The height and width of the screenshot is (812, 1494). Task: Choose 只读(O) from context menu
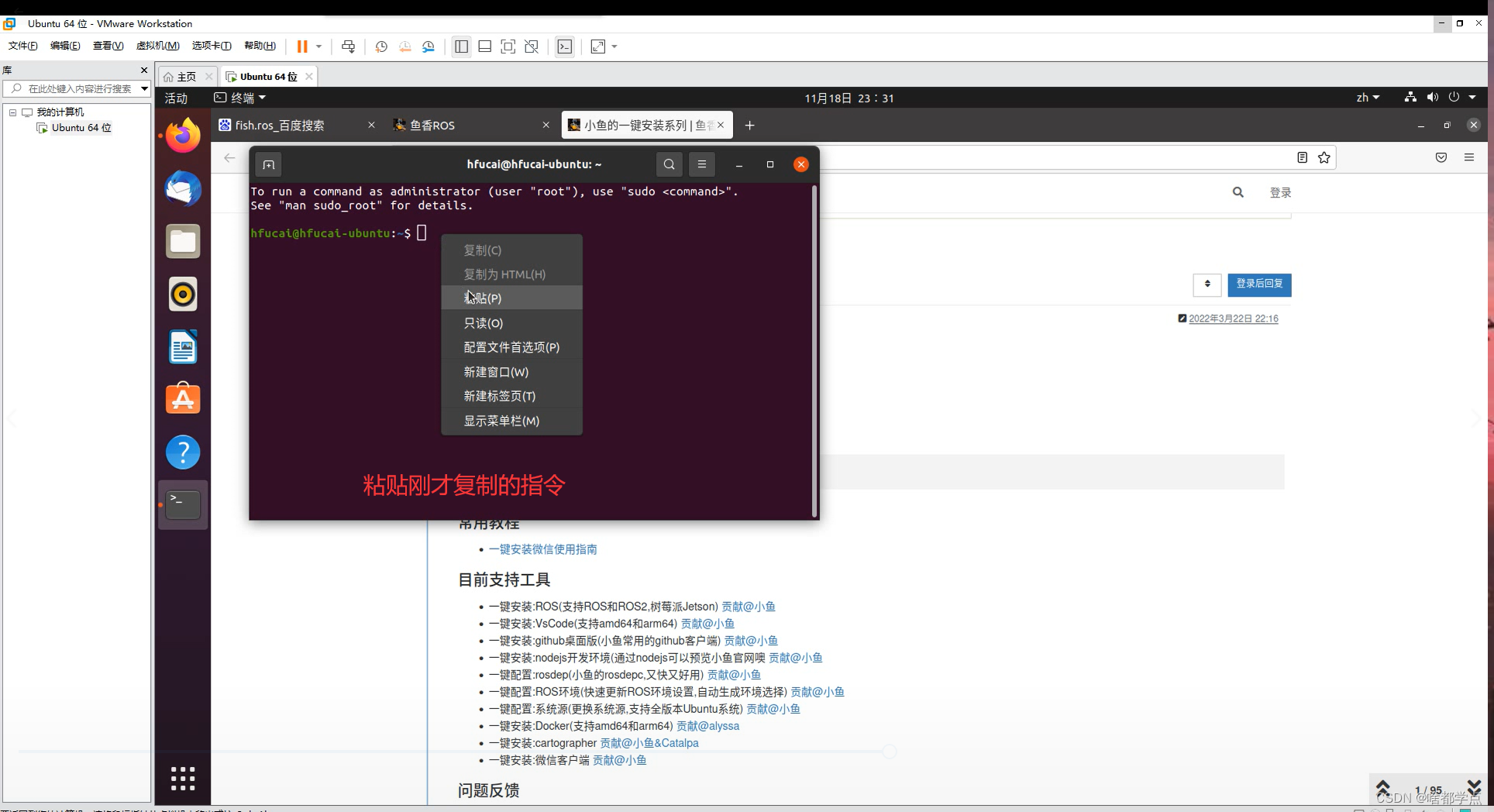point(511,323)
